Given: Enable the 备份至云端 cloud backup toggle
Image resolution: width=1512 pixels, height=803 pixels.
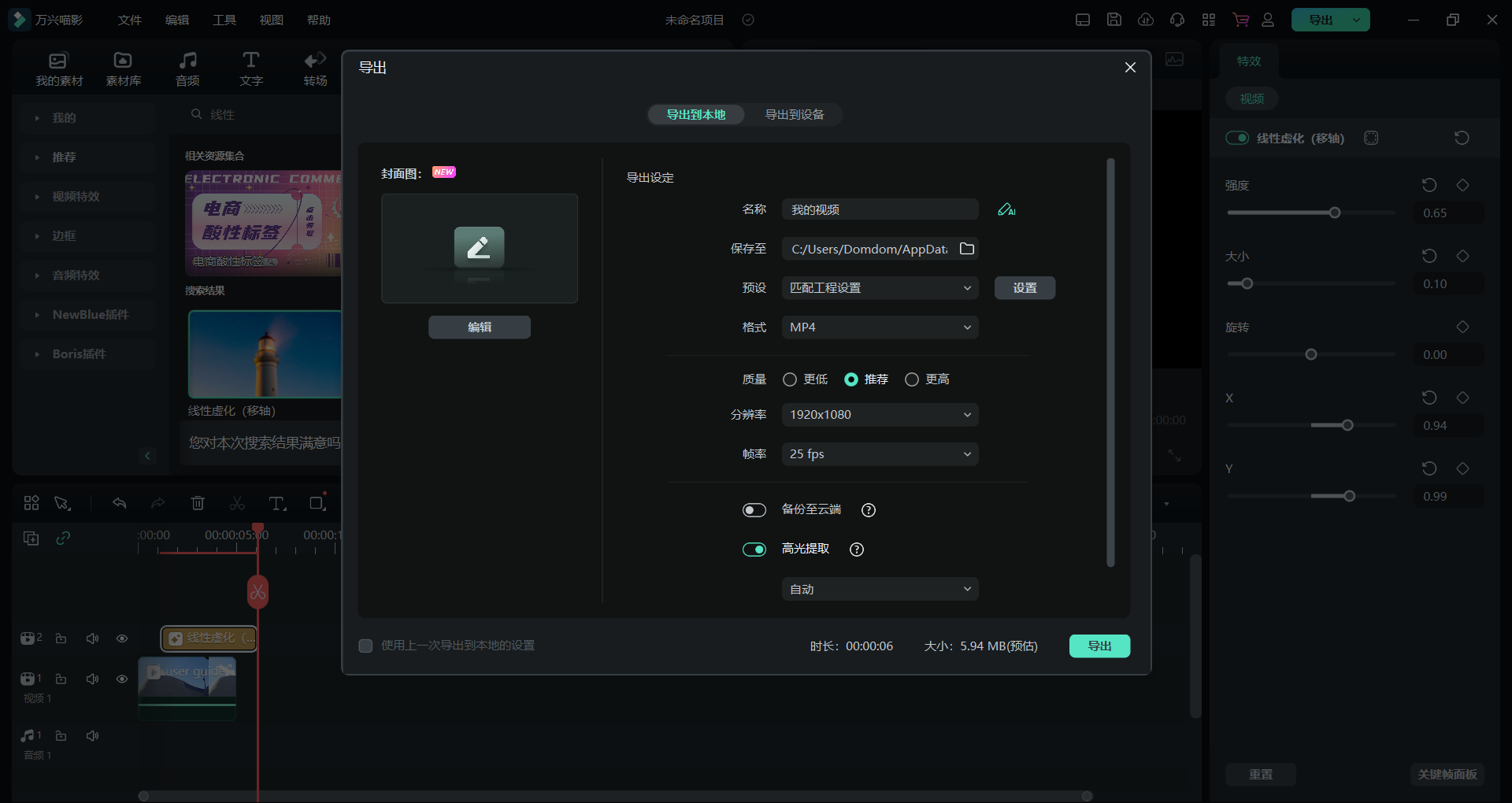Looking at the screenshot, I should [x=754, y=510].
